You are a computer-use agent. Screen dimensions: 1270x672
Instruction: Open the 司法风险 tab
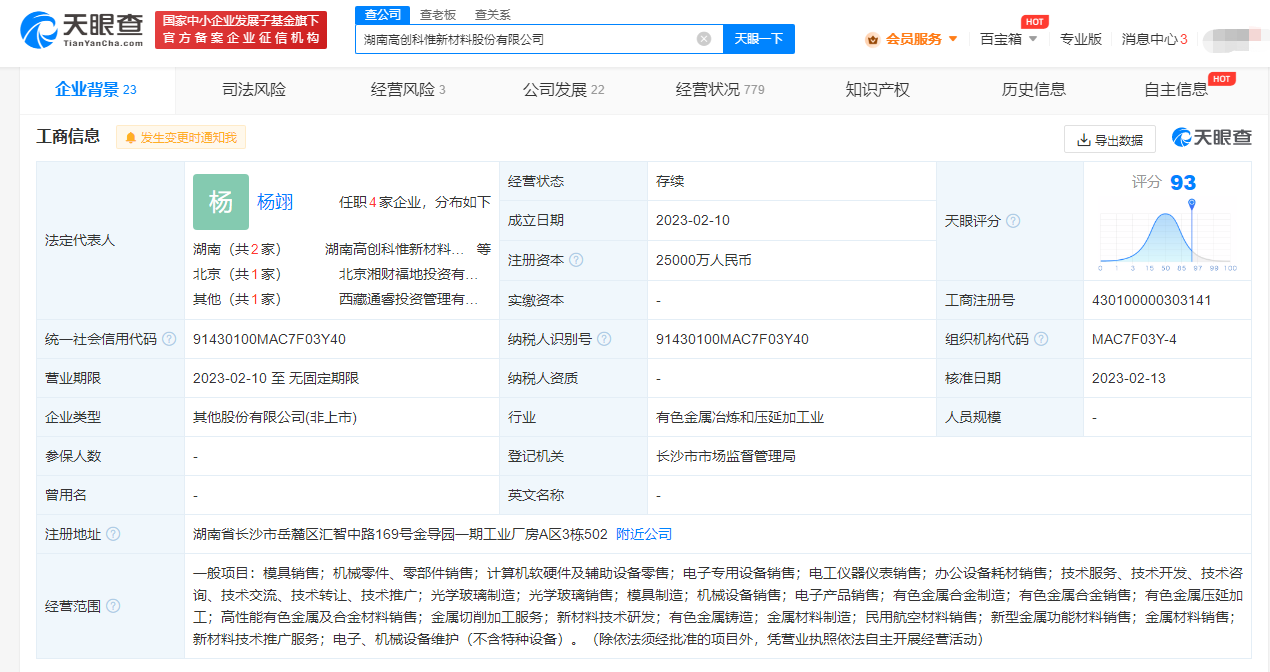254,90
